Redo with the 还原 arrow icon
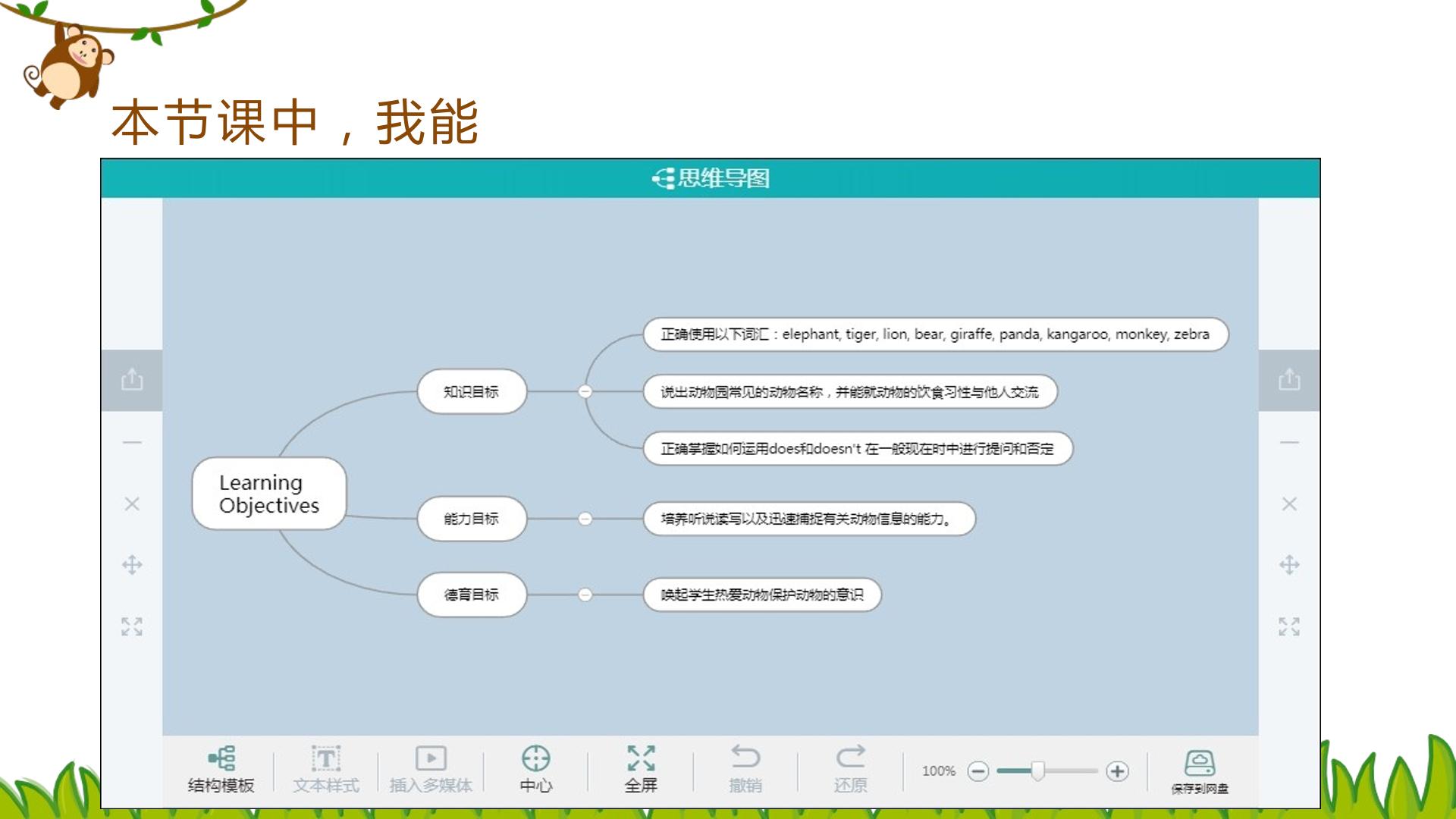Screen dimensions: 1456x819 pos(850,757)
